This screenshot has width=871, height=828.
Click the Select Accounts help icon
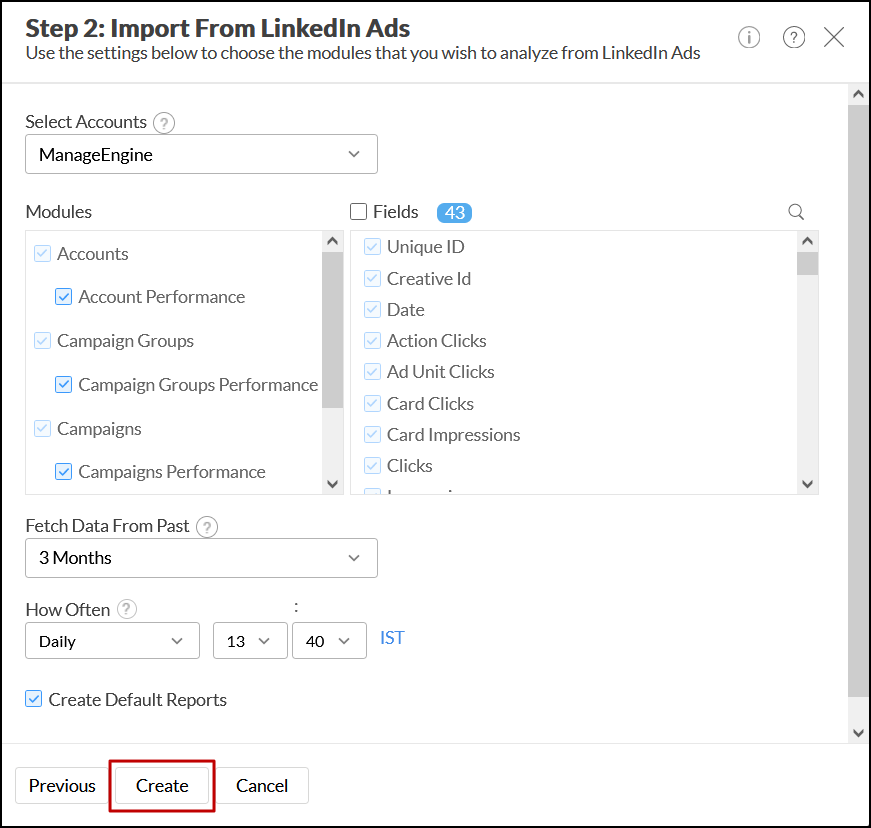pos(164,123)
